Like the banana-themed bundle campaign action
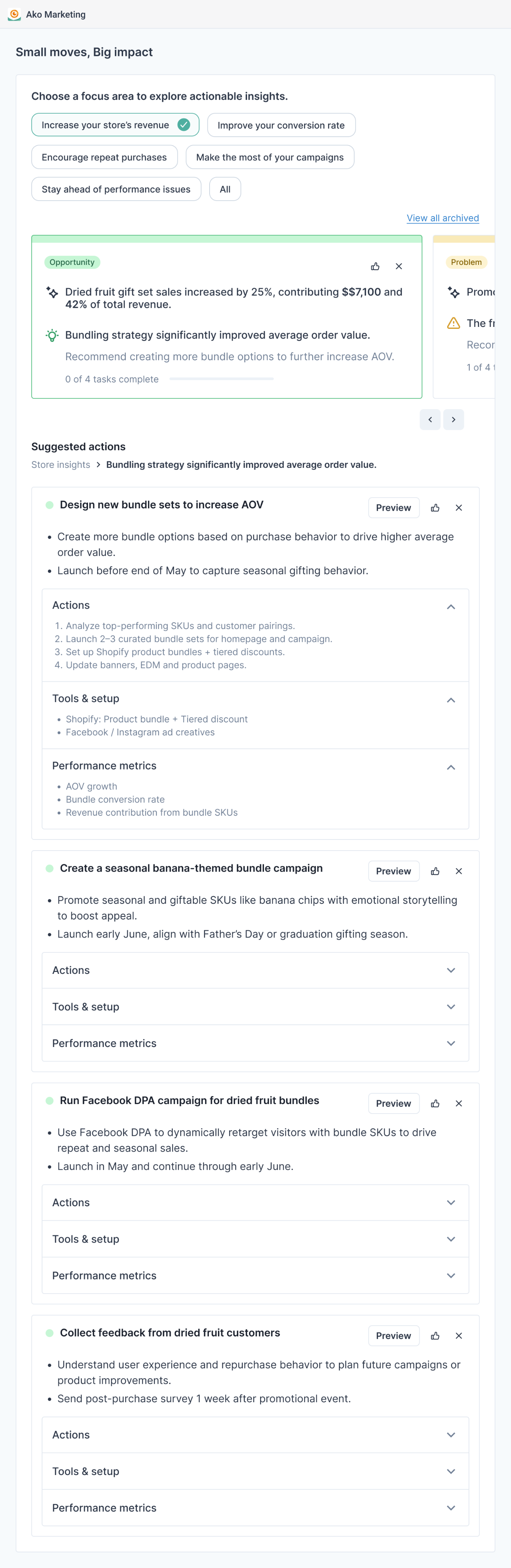 click(435, 871)
